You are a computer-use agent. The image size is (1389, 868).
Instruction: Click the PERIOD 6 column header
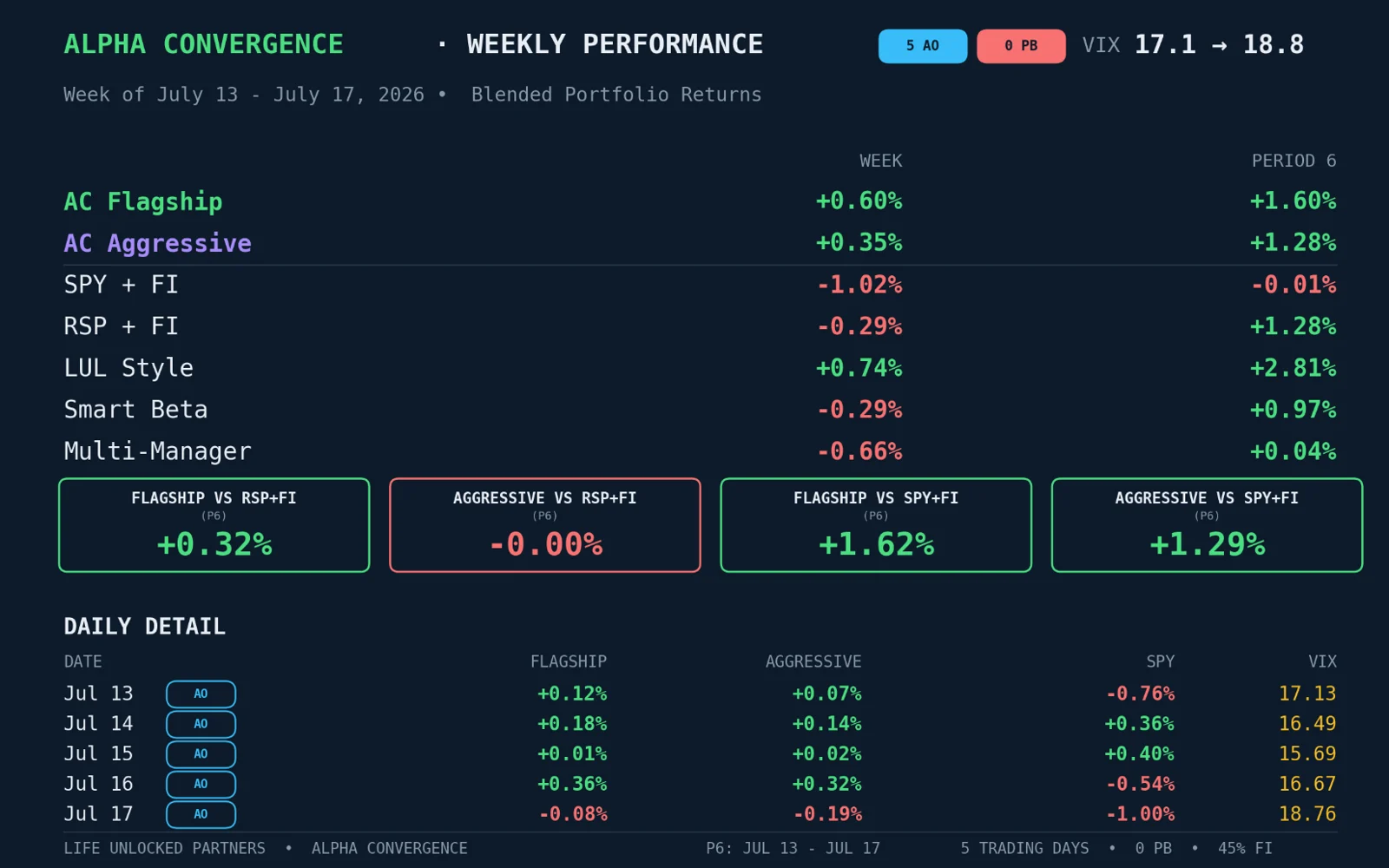click(1294, 161)
